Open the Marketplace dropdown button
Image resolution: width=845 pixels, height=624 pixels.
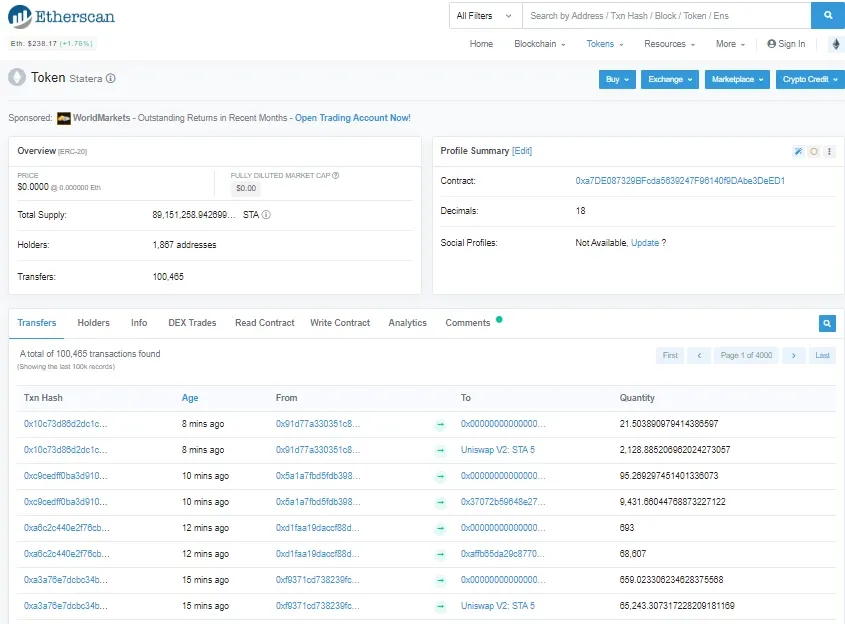coord(737,79)
